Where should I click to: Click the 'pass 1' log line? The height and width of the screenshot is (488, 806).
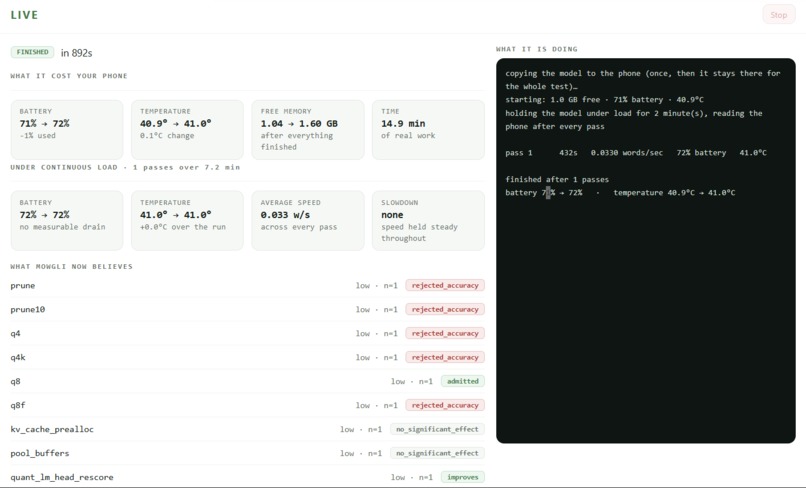636,153
